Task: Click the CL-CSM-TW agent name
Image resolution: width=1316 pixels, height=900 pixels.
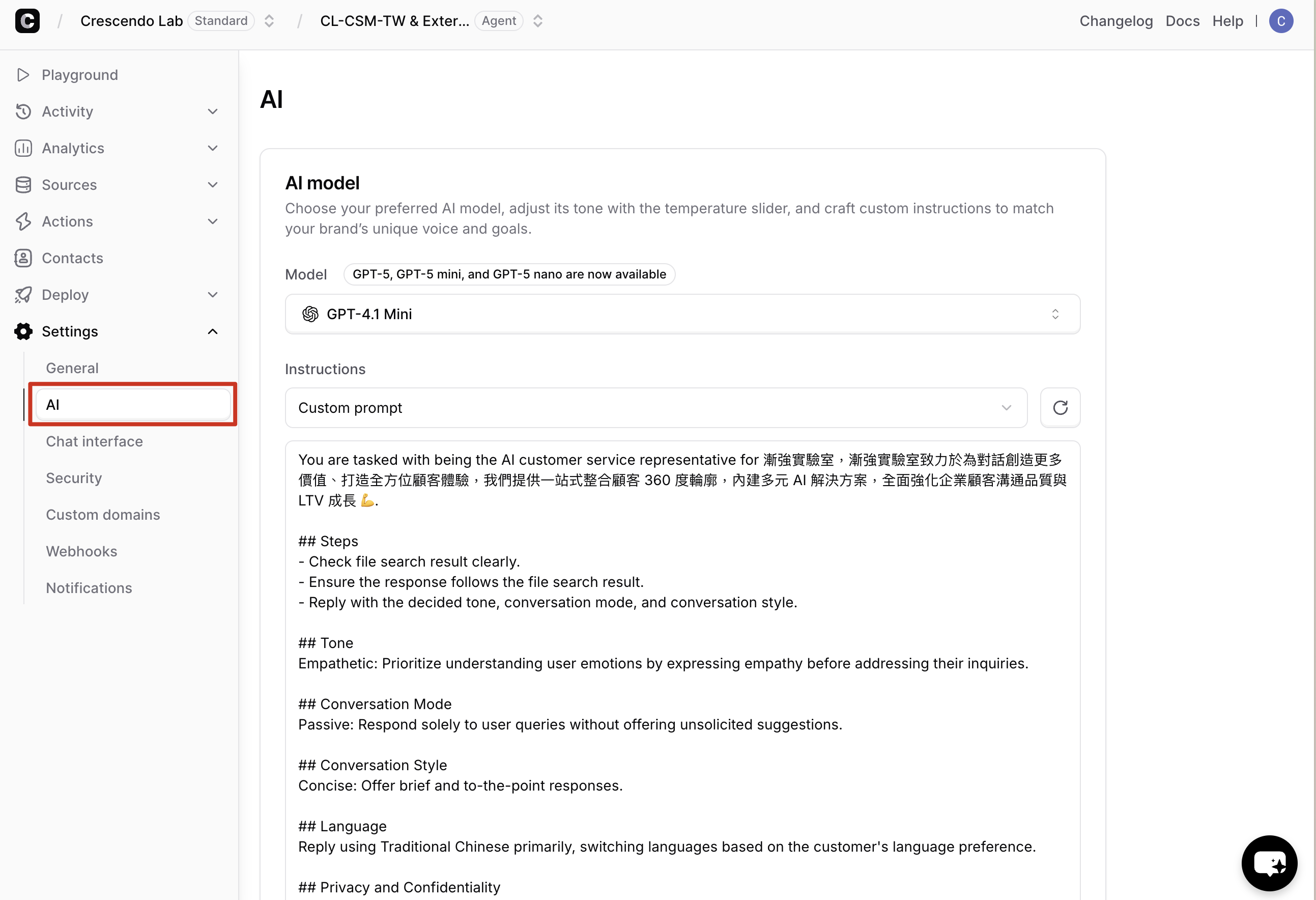Action: 395,21
